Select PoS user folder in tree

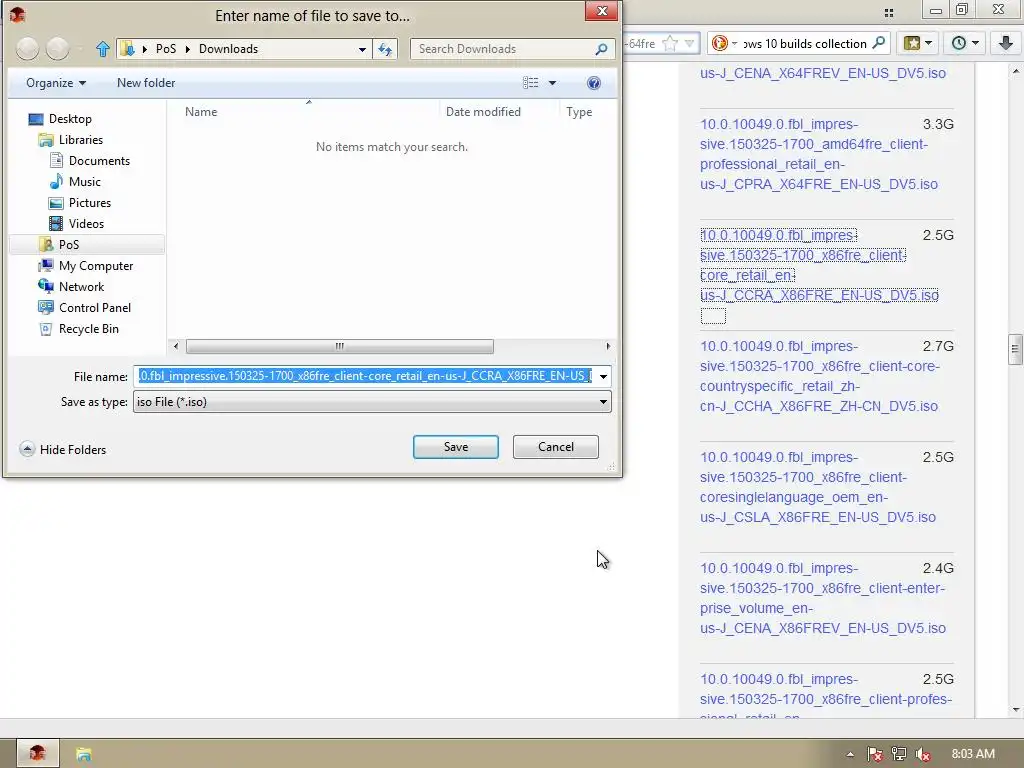click(59, 244)
